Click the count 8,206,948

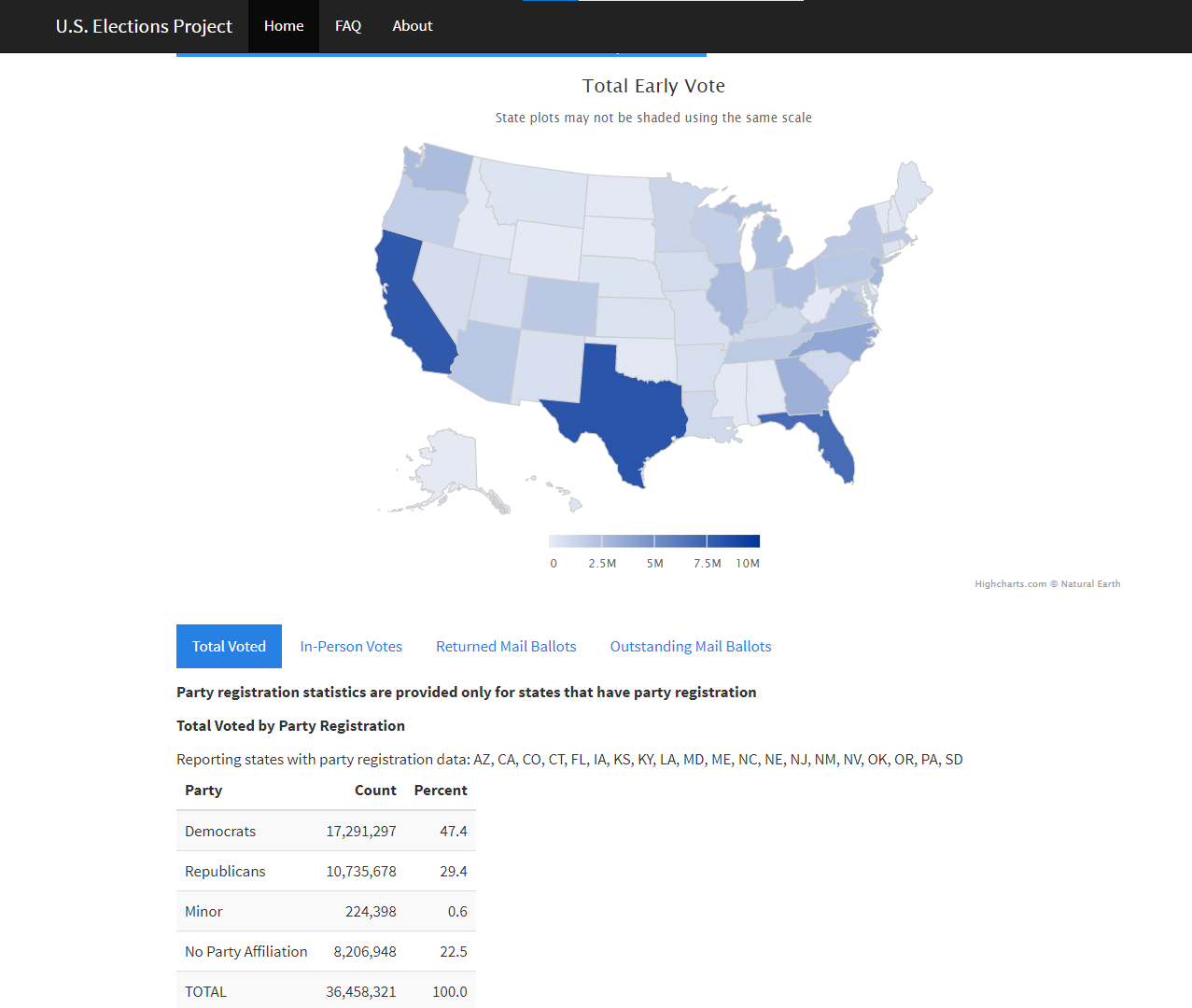click(365, 951)
